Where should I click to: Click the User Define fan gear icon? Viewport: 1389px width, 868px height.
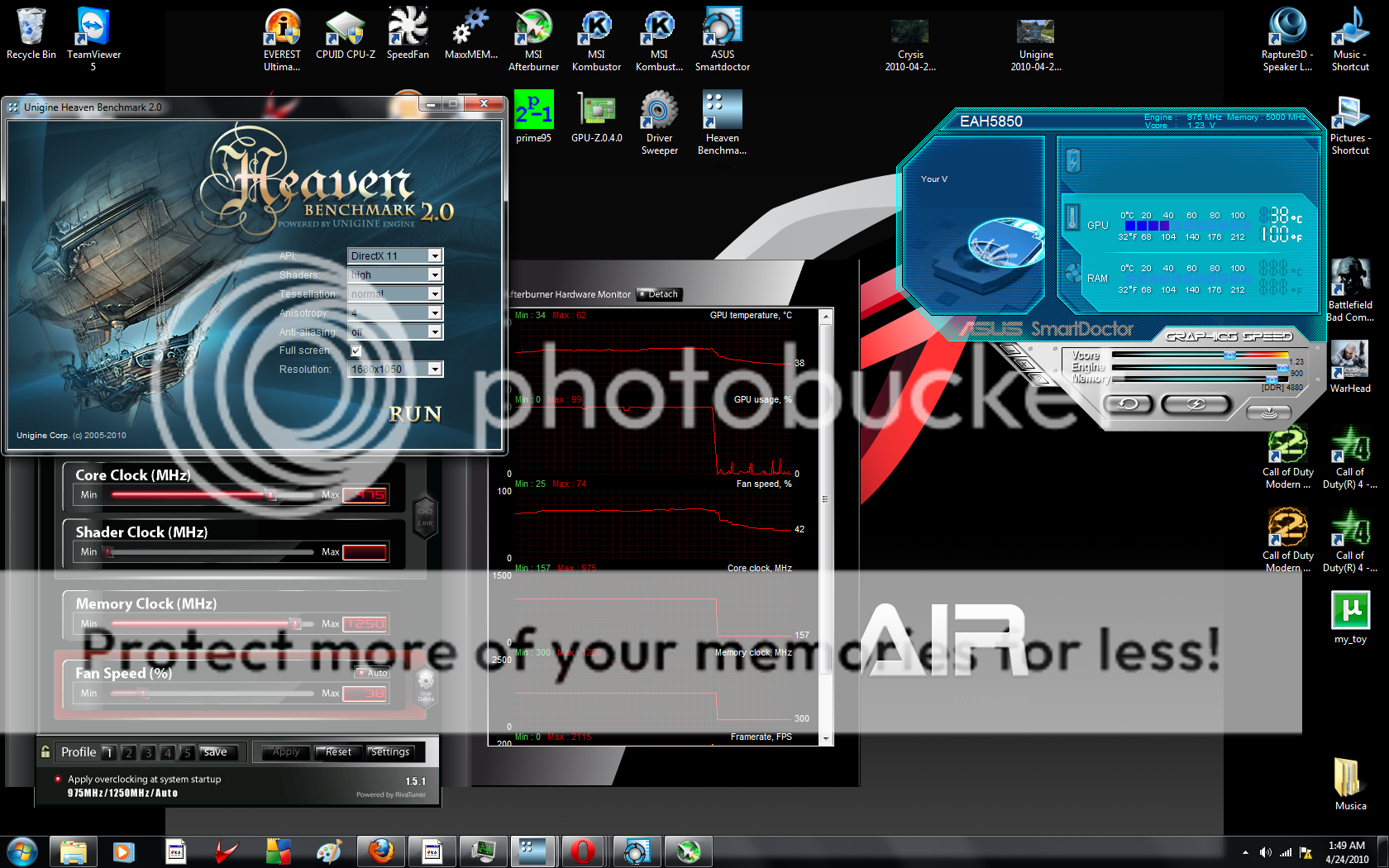coord(426,685)
